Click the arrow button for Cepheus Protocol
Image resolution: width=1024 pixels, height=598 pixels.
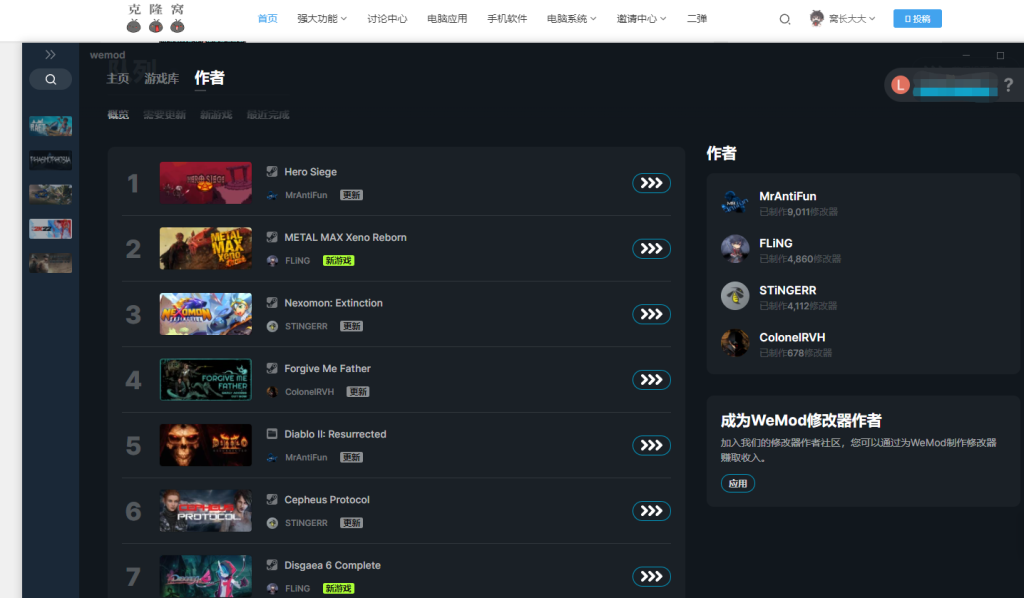point(651,511)
